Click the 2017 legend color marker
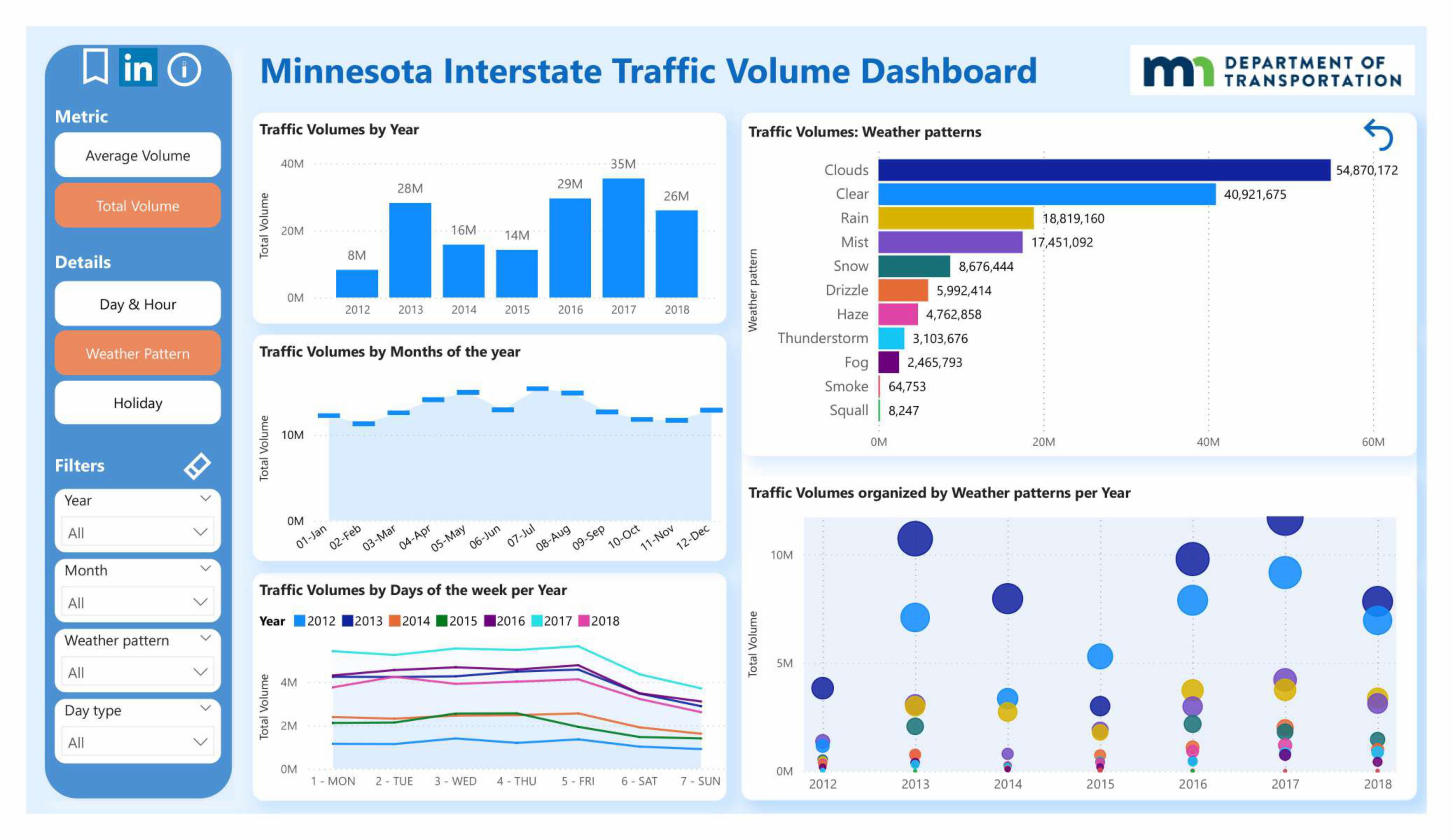 pos(536,621)
